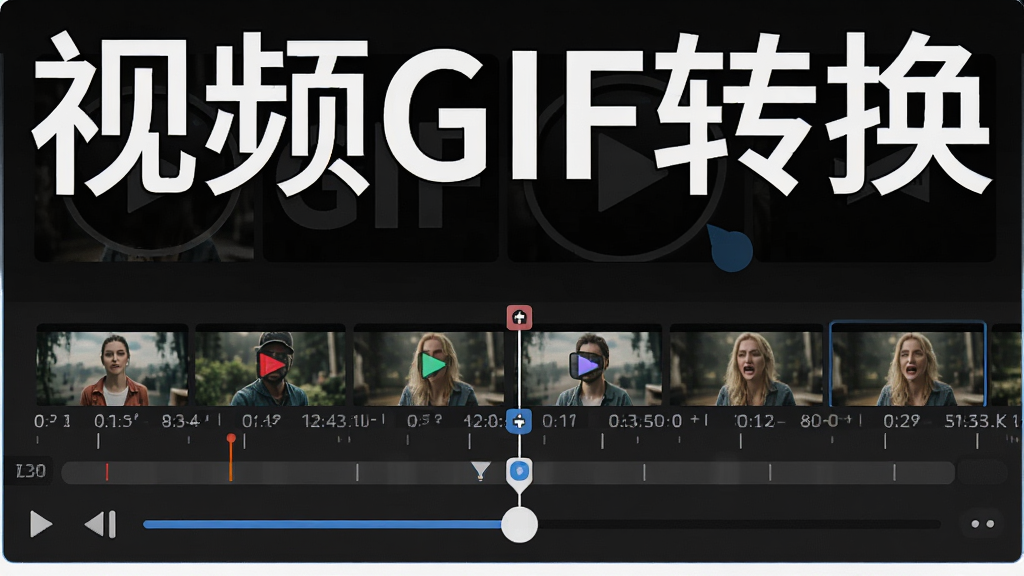The height and width of the screenshot is (576, 1024).
Task: Click the red tick at the track start
Action: [107, 472]
